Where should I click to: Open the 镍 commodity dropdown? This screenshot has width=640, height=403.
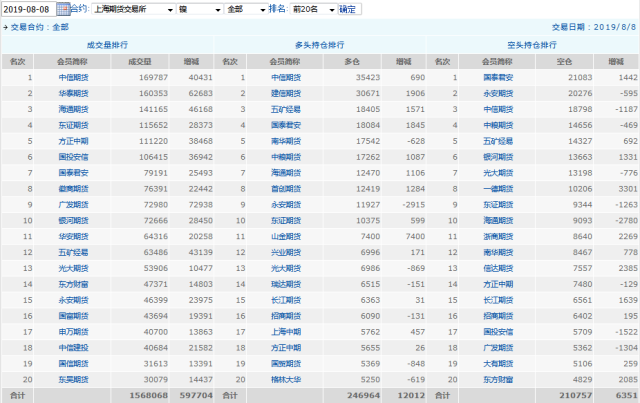tap(200, 9)
